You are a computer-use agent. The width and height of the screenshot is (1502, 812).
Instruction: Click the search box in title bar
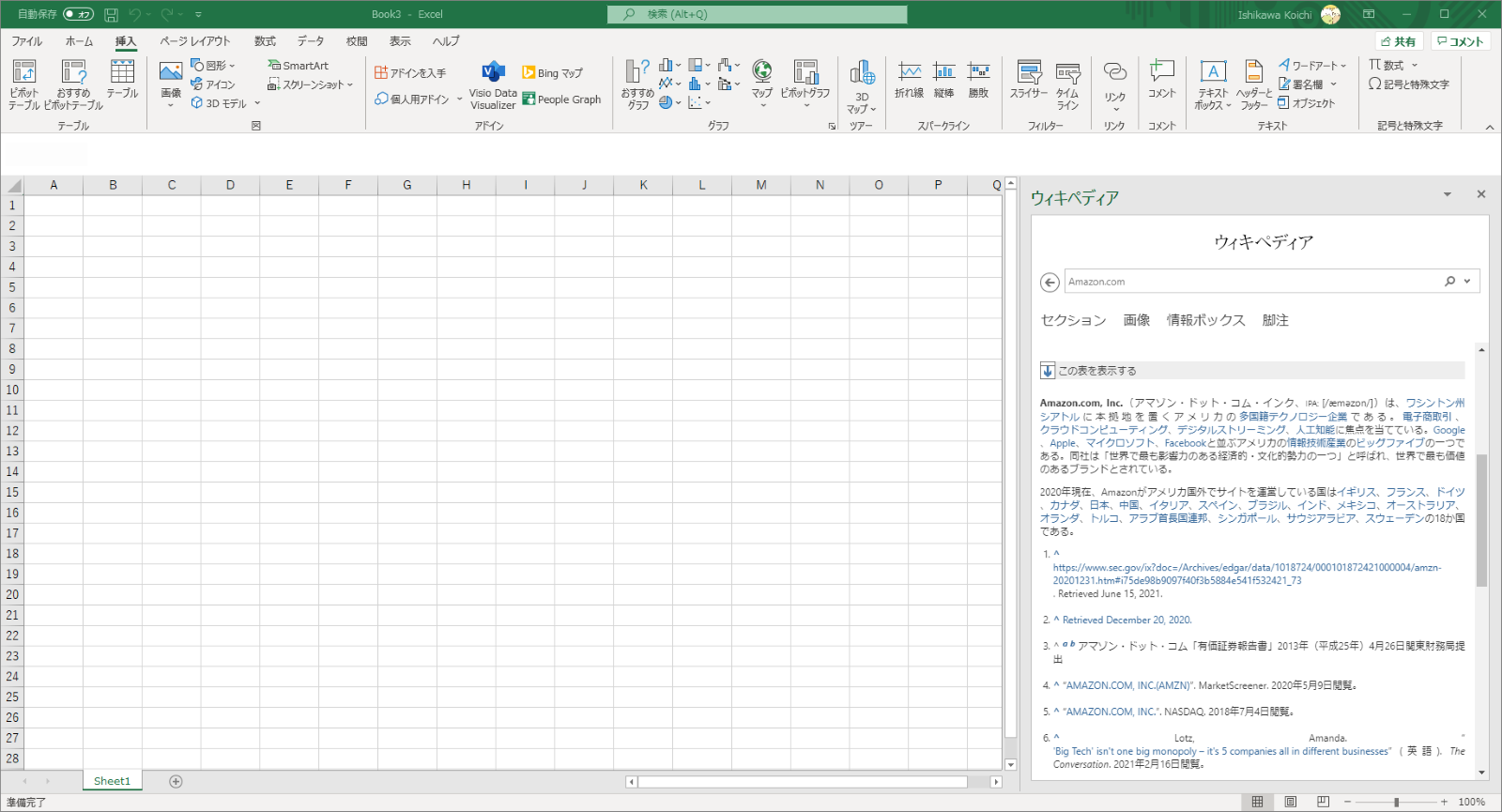758,14
